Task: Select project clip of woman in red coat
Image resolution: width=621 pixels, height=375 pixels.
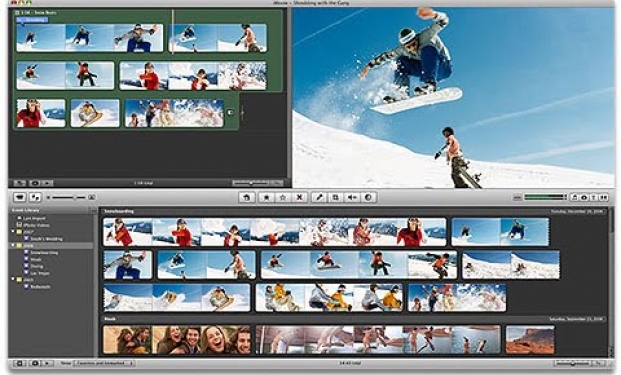Action: tap(41, 113)
